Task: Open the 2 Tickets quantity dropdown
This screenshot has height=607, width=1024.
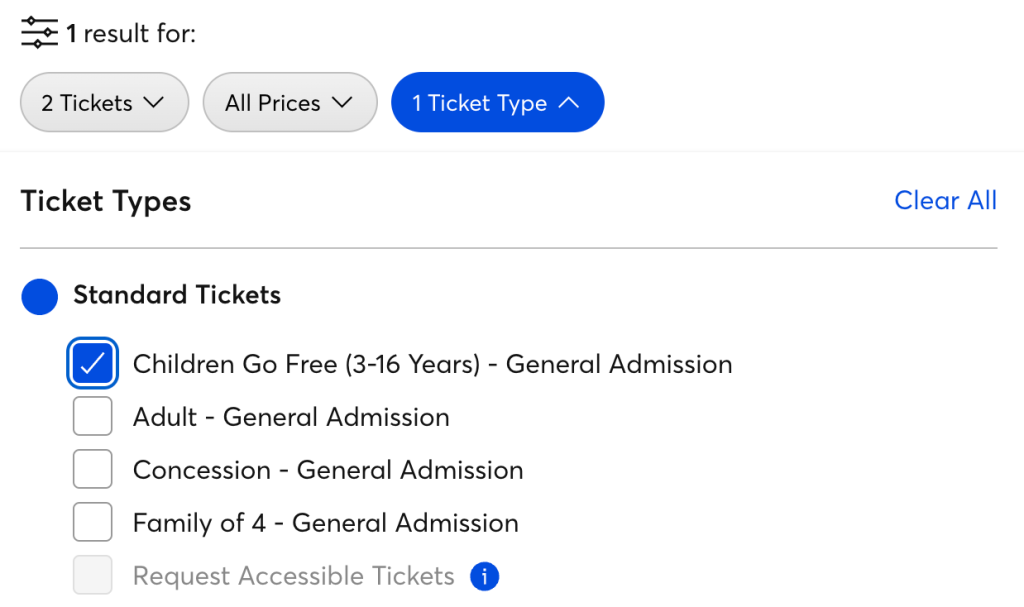Action: click(x=104, y=102)
